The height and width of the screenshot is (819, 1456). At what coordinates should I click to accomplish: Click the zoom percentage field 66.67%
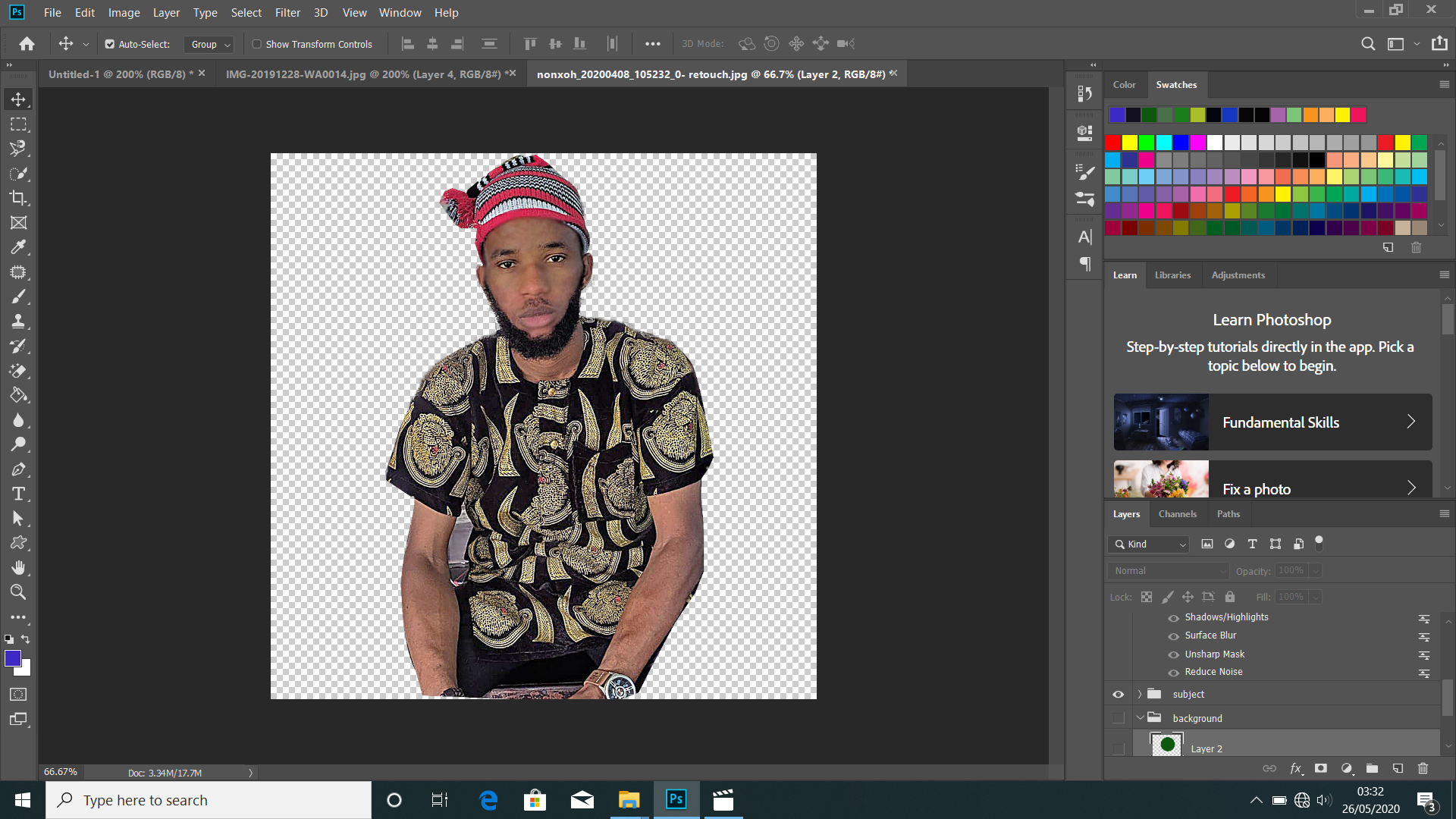click(x=61, y=772)
